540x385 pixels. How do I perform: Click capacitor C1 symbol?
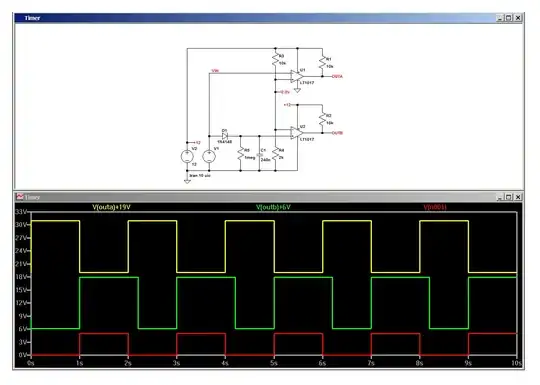click(x=260, y=155)
